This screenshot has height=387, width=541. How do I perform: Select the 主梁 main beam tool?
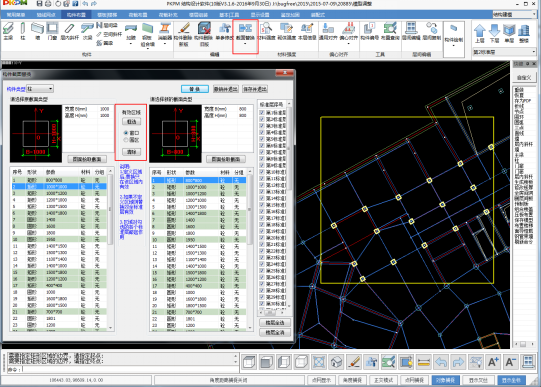(8, 31)
